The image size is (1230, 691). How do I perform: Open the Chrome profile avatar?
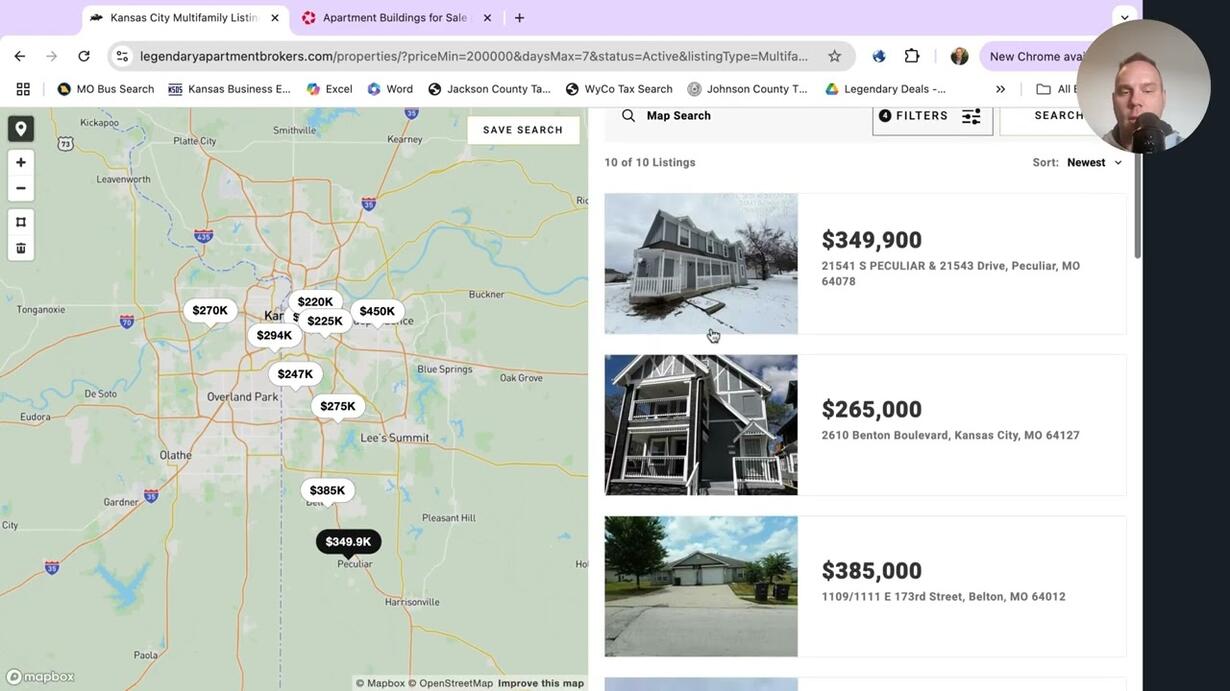(x=959, y=56)
